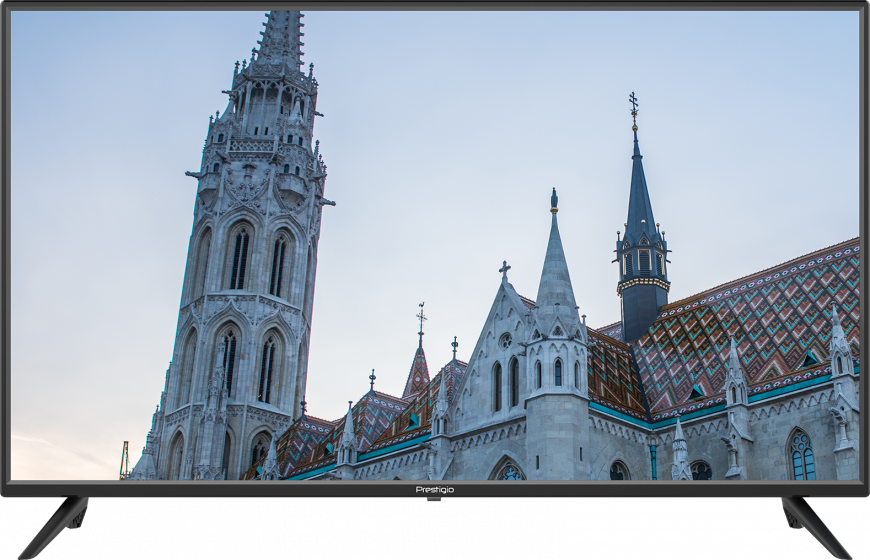This screenshot has height=560, width=870.
Task: Click the crane at the bottom left horizon
Action: 124,459
